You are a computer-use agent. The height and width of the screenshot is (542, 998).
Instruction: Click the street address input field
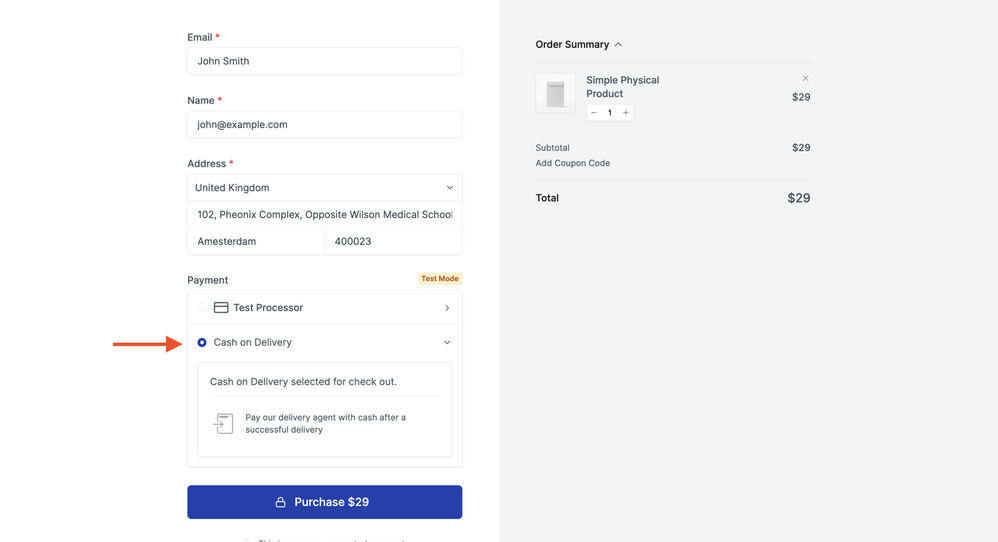coord(324,214)
